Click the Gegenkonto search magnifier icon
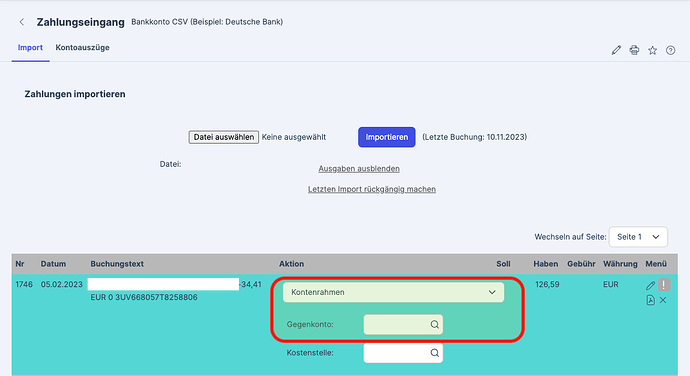Screen dimensions: 690x376 434,324
